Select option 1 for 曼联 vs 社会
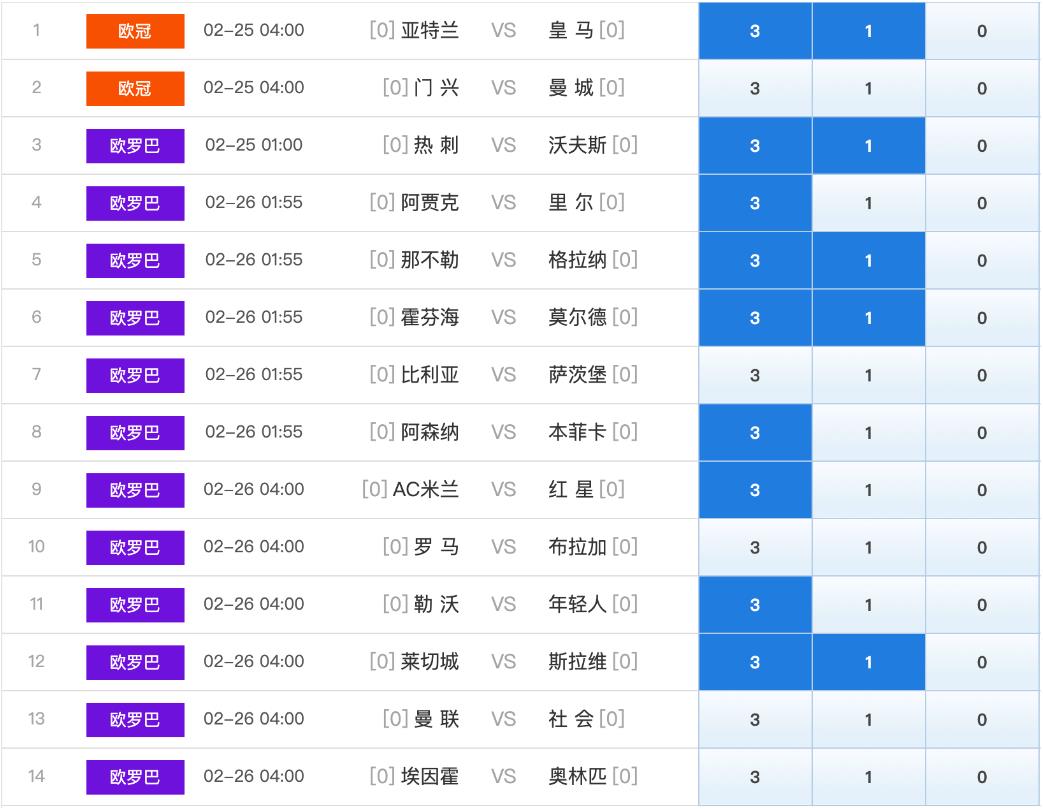 click(x=869, y=719)
